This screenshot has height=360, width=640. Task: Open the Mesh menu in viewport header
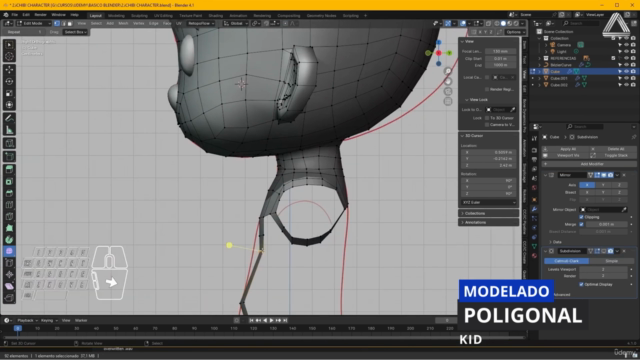pyautogui.click(x=123, y=23)
